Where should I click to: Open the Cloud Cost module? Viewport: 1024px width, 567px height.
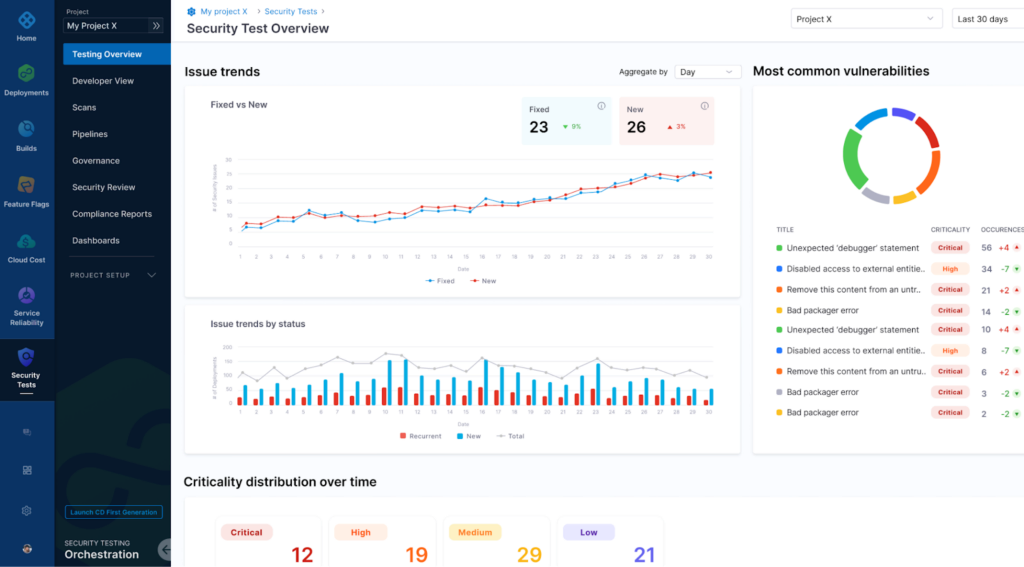[26, 248]
